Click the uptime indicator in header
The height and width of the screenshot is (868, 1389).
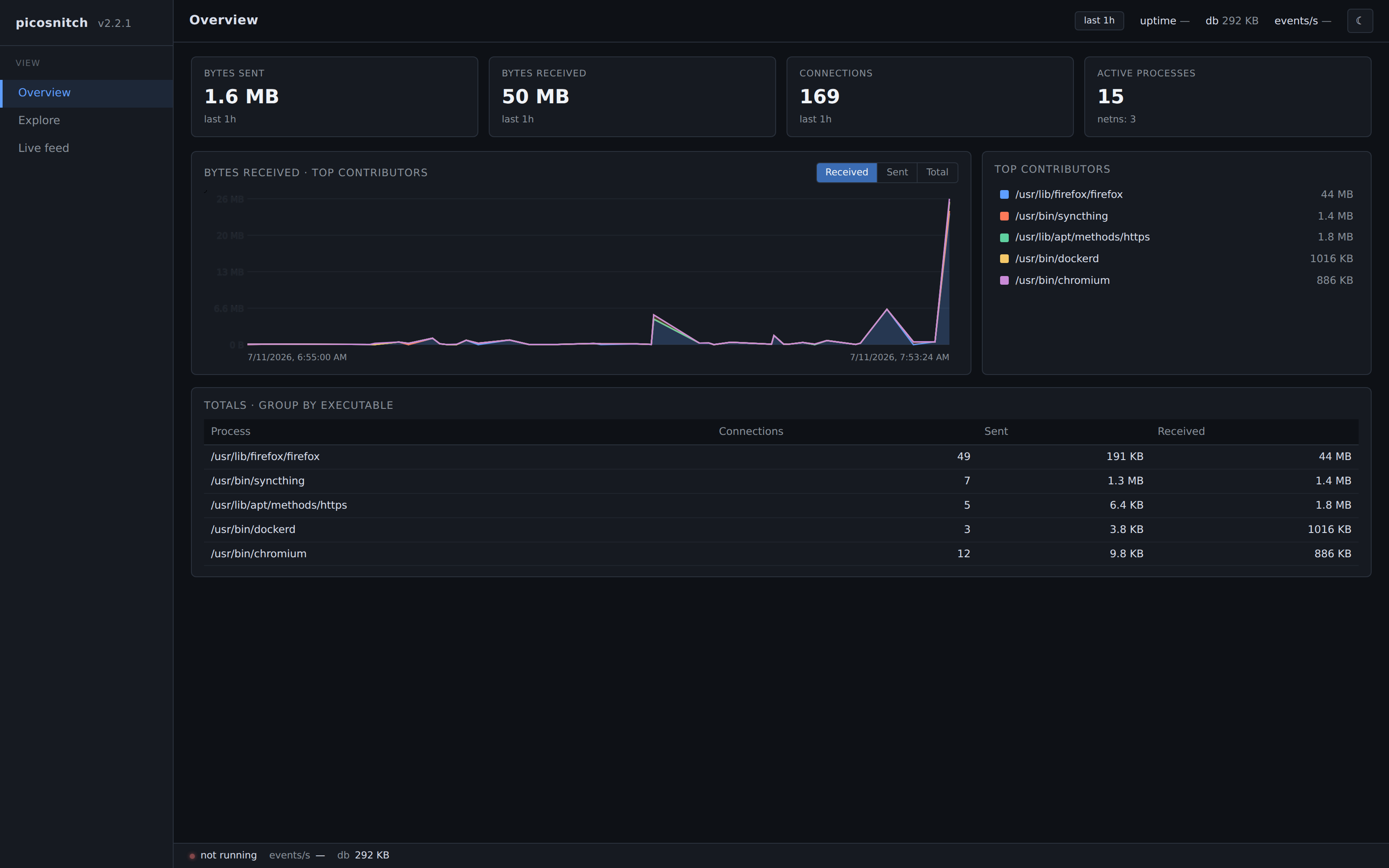click(1164, 21)
